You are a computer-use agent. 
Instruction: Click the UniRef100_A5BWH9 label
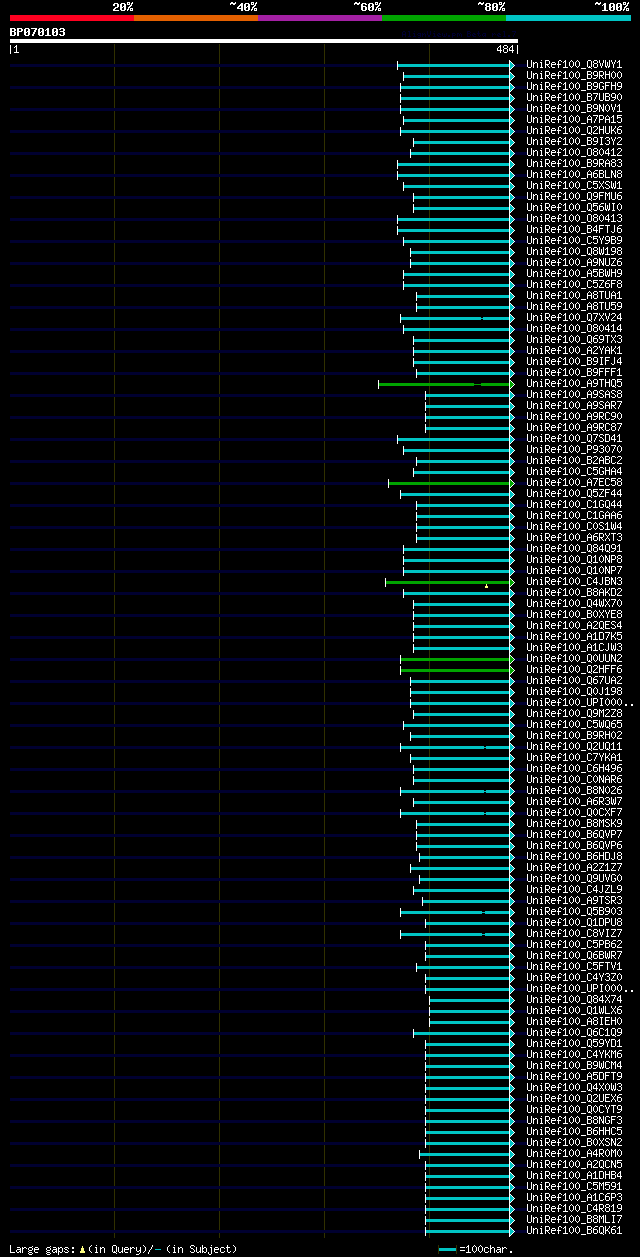(x=574, y=273)
